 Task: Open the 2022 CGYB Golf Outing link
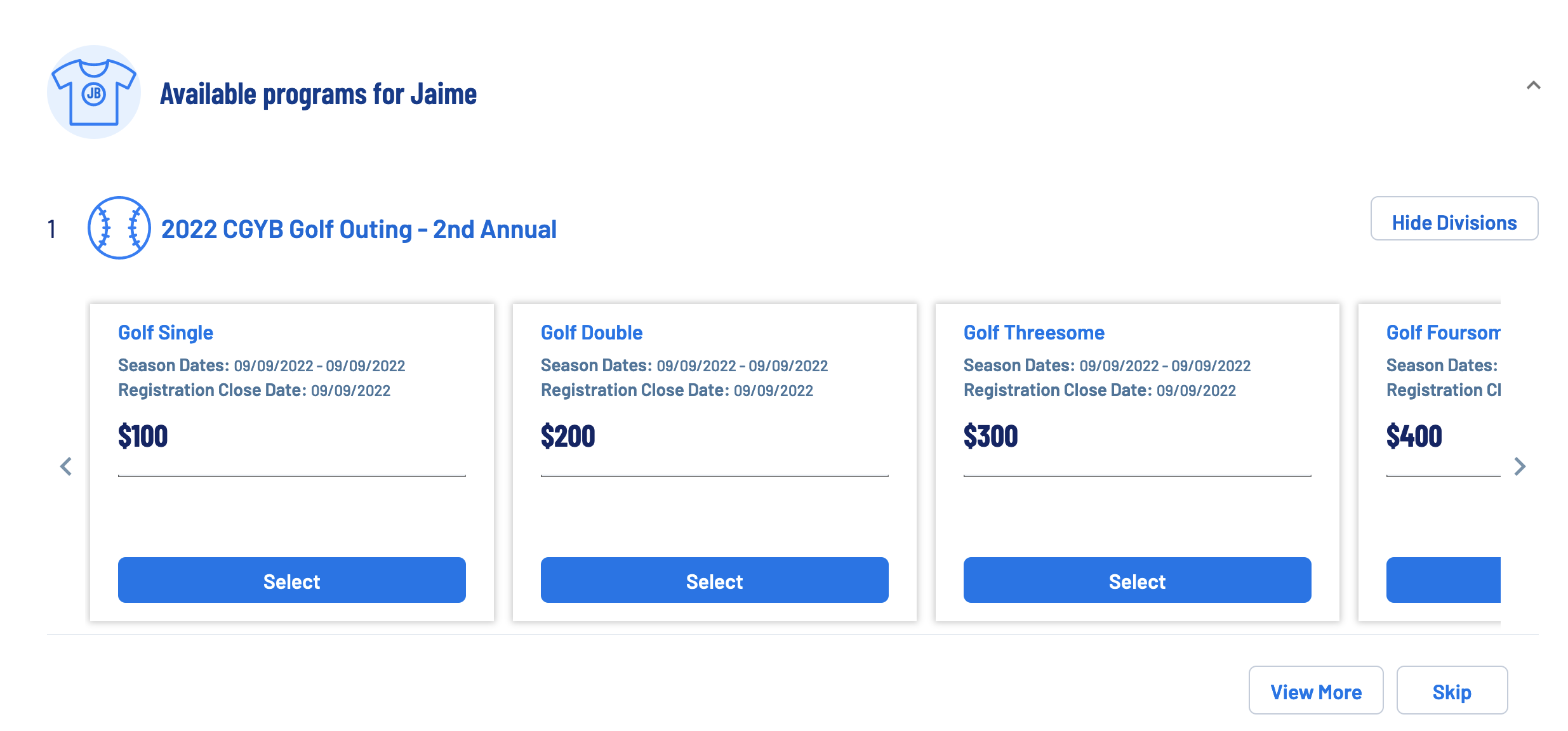359,229
